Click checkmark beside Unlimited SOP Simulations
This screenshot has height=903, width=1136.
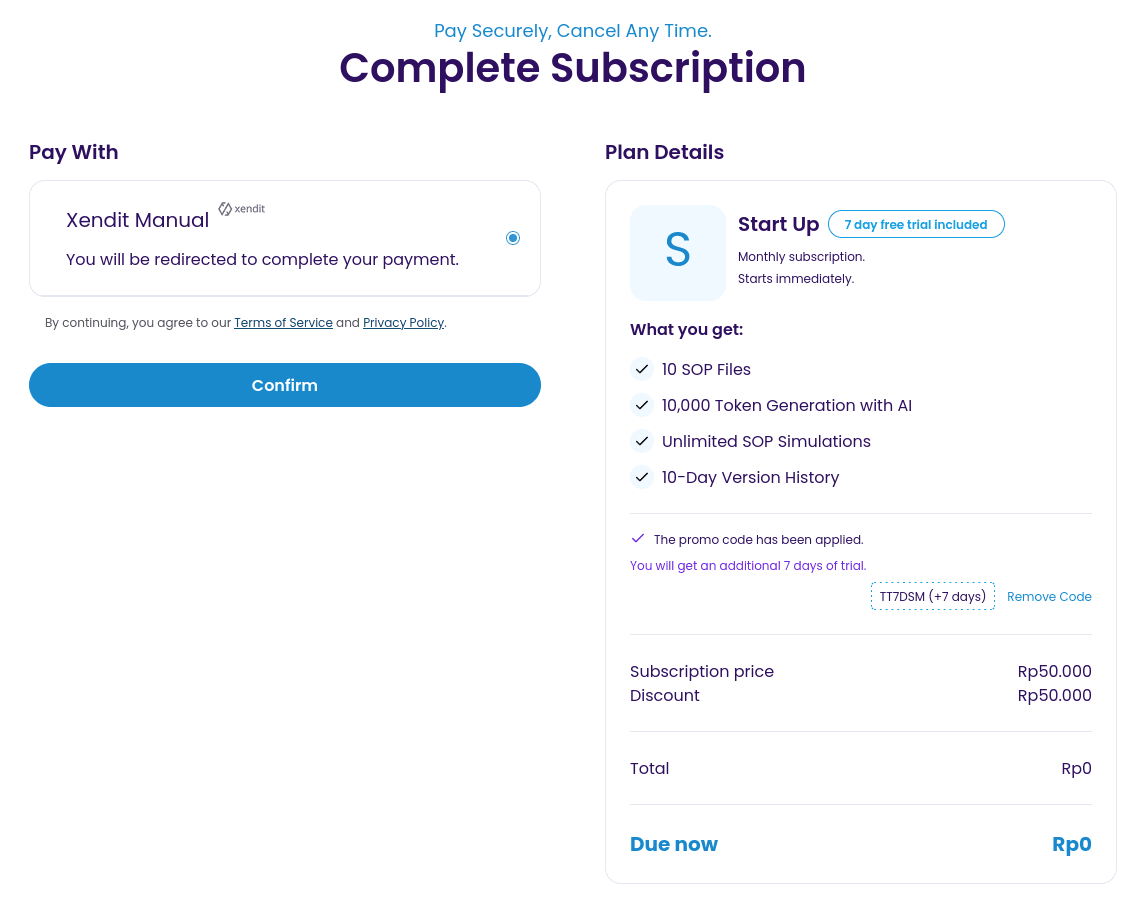click(641, 441)
